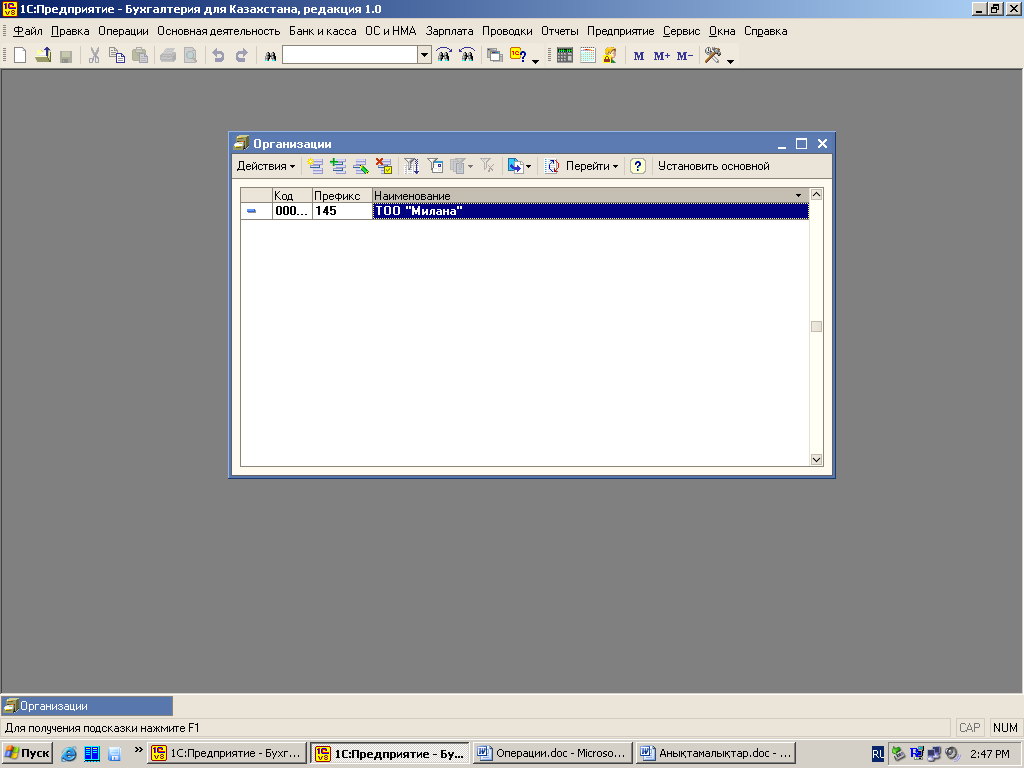Screen dimensions: 1024x768
Task: Switch to first 1С:Предприятие taskbar button
Action: (227, 754)
